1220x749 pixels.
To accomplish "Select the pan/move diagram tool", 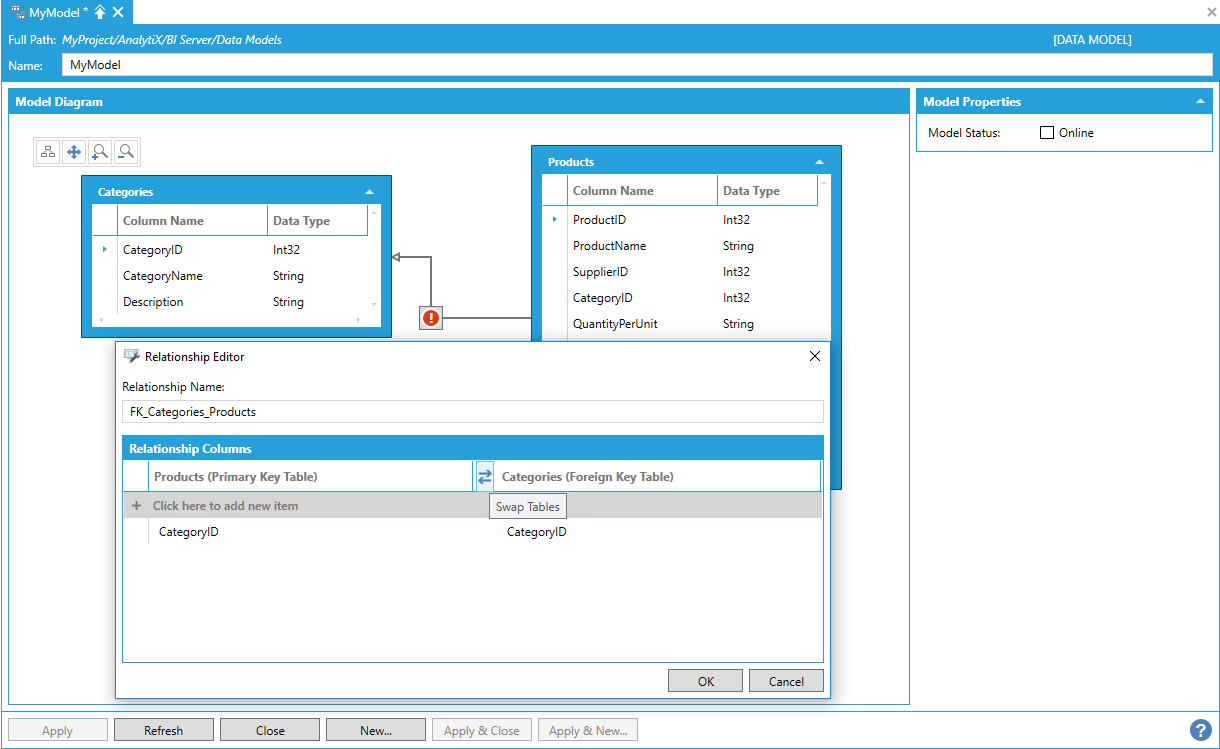I will 74,152.
